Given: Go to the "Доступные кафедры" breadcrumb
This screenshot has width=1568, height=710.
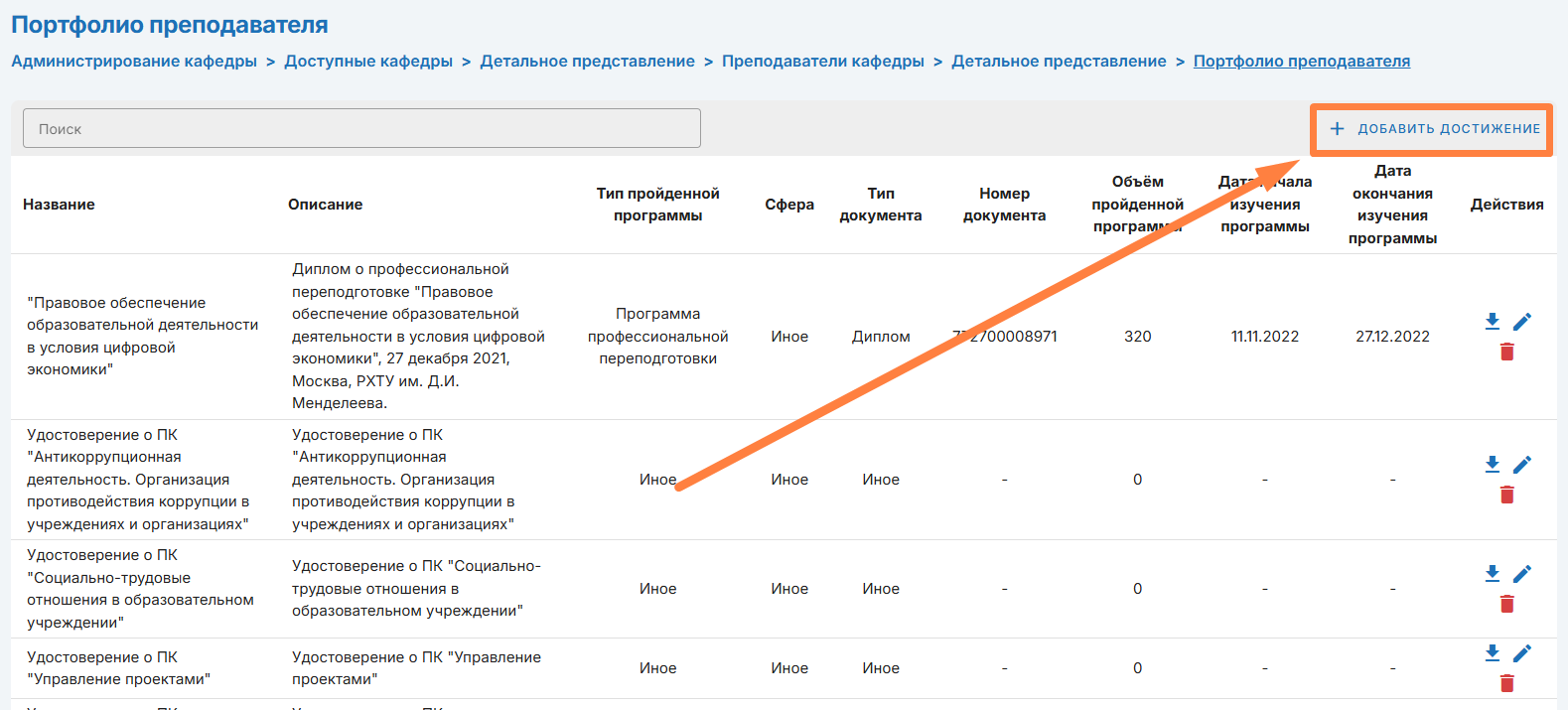Looking at the screenshot, I should pyautogui.click(x=368, y=62).
